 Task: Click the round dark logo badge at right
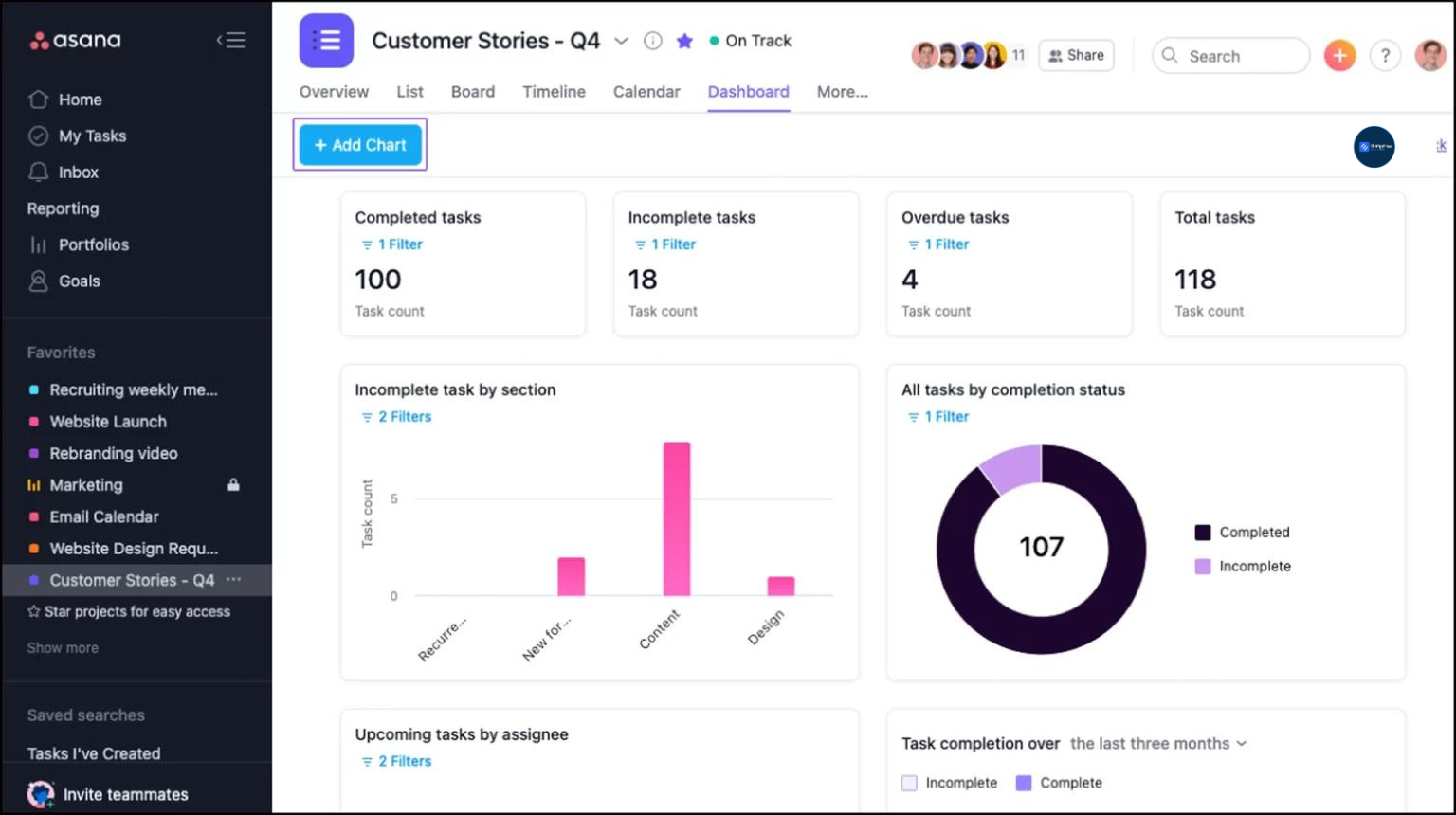1374,147
